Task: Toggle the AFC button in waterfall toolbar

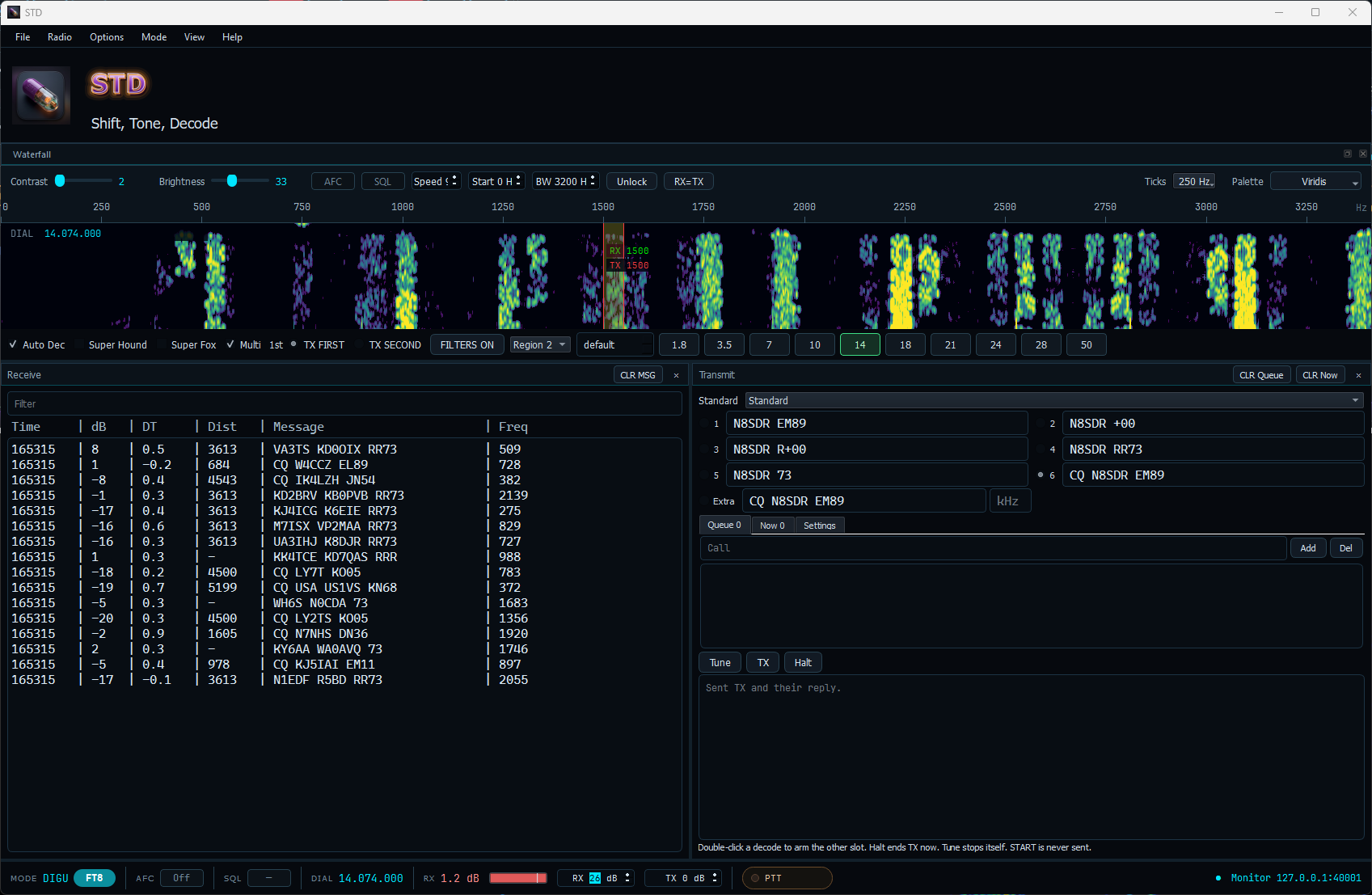Action: tap(333, 182)
